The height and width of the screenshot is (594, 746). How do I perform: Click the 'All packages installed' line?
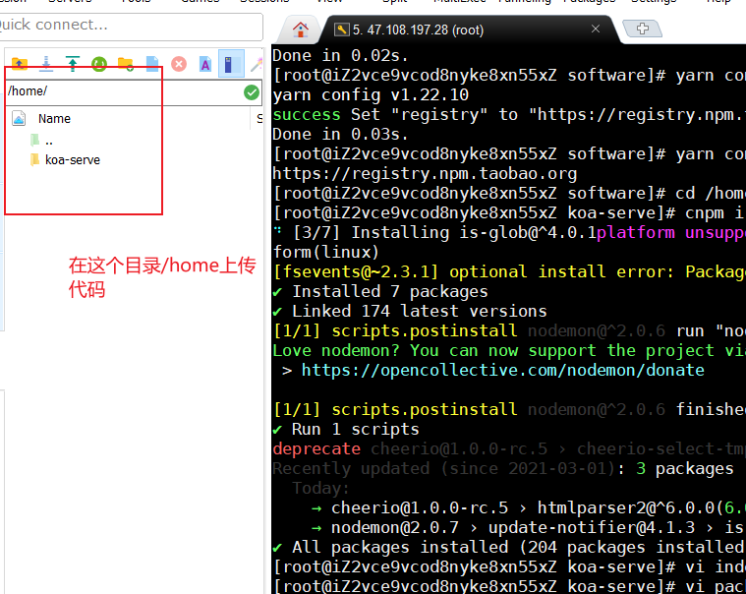pos(509,547)
